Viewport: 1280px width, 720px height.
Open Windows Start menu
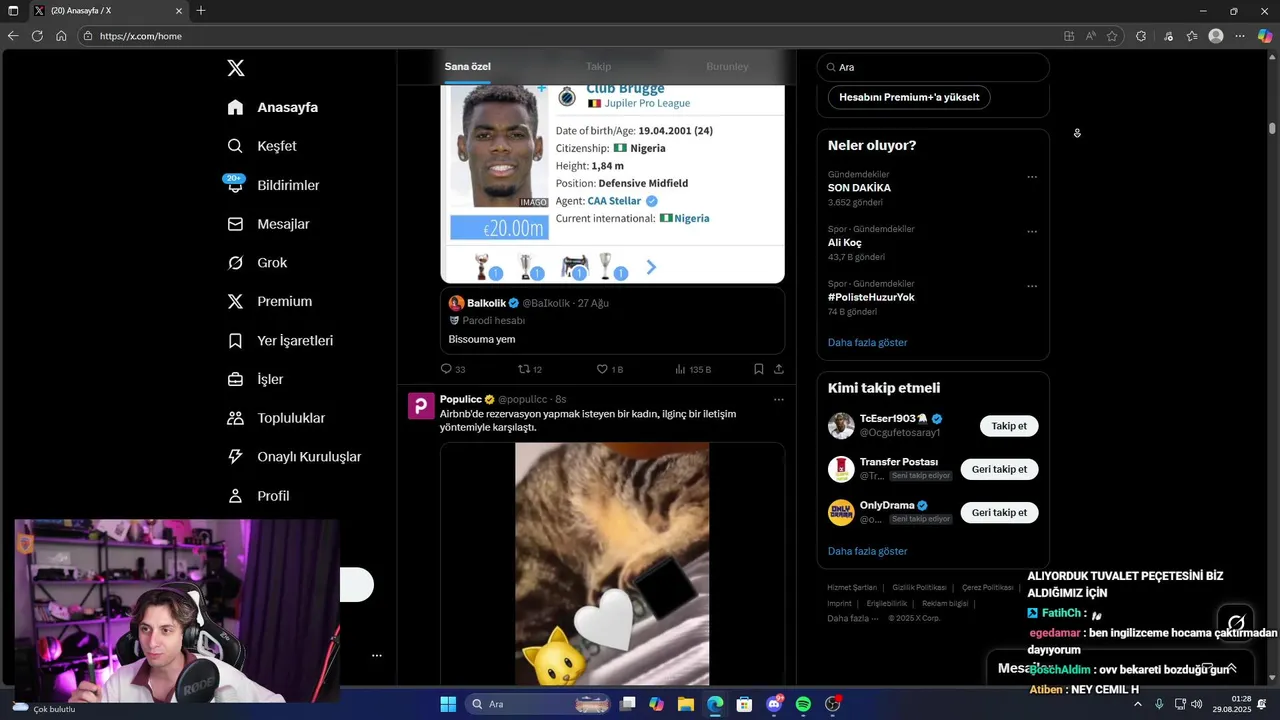coord(448,704)
